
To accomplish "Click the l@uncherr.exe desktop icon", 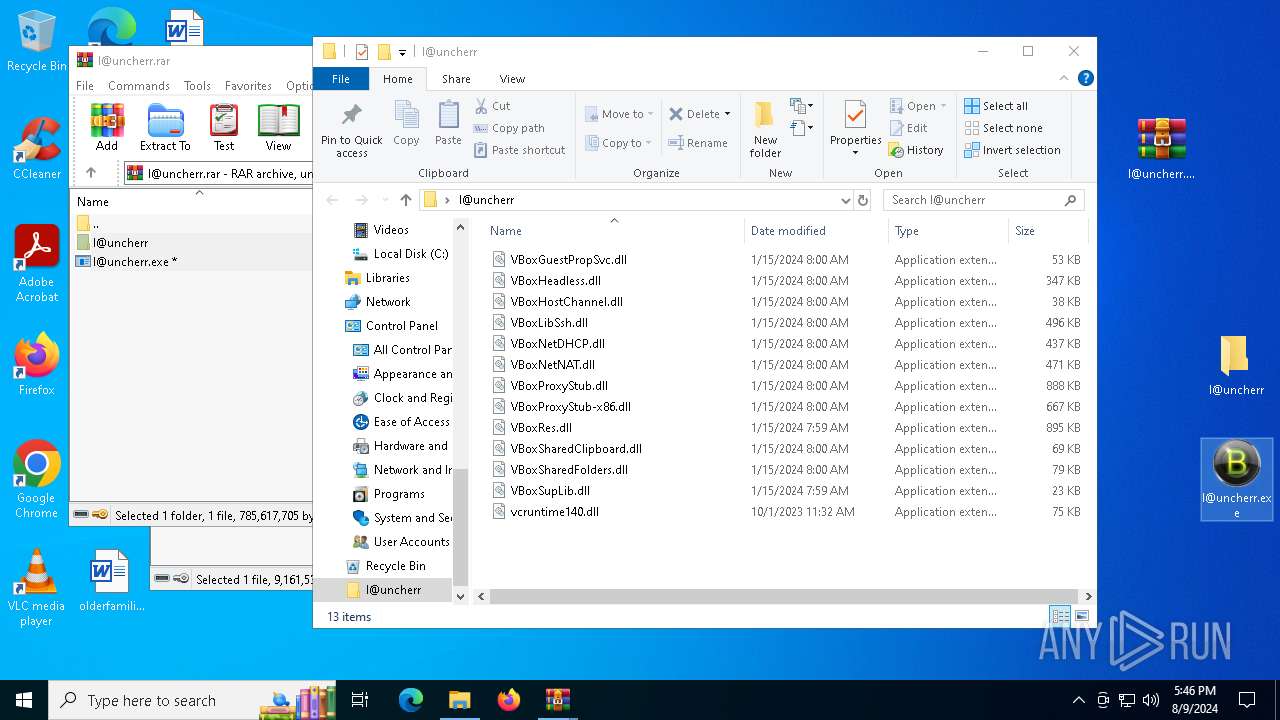I will coord(1237,479).
